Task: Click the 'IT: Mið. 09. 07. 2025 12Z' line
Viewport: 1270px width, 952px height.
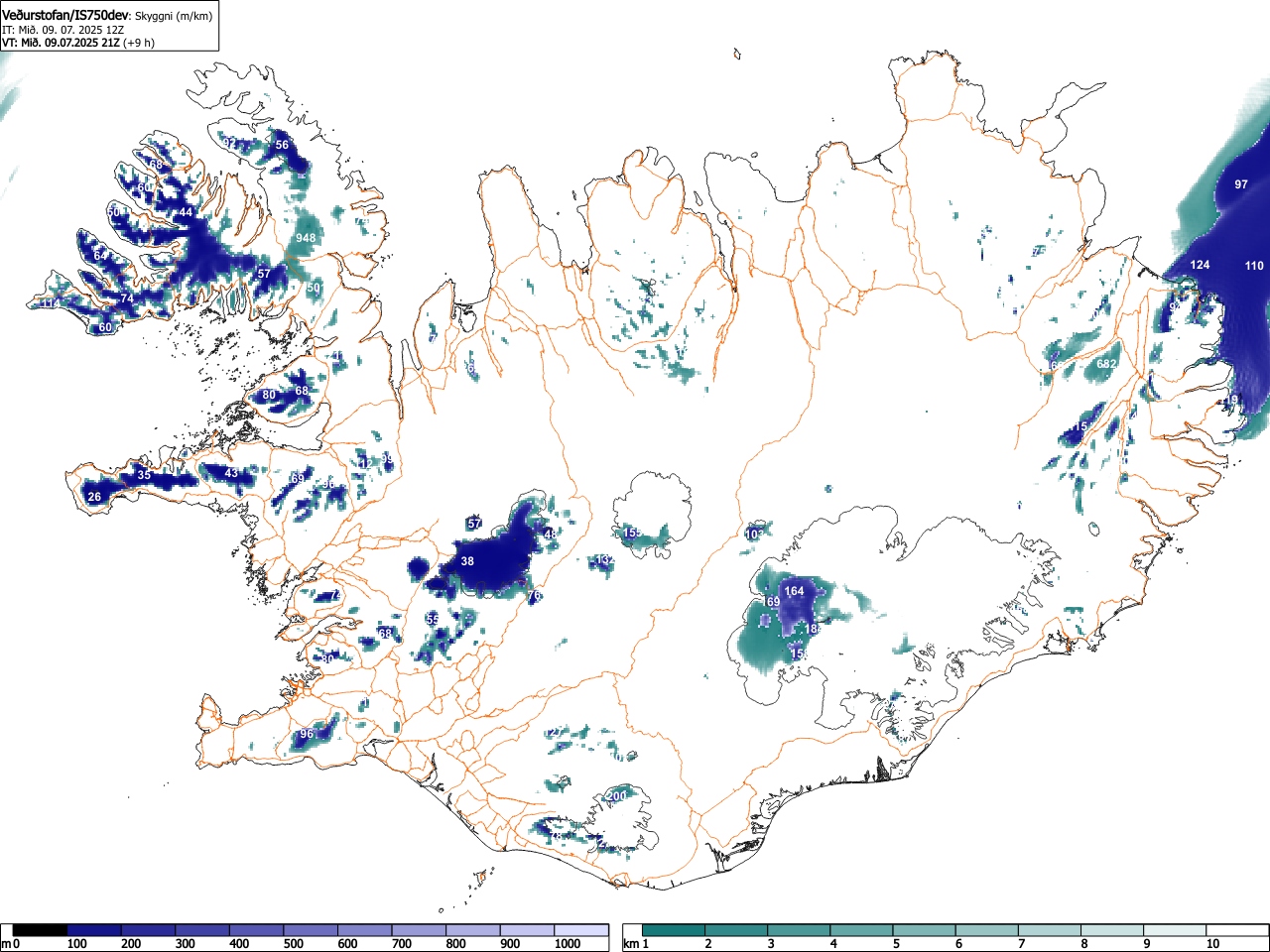Action: point(62,30)
